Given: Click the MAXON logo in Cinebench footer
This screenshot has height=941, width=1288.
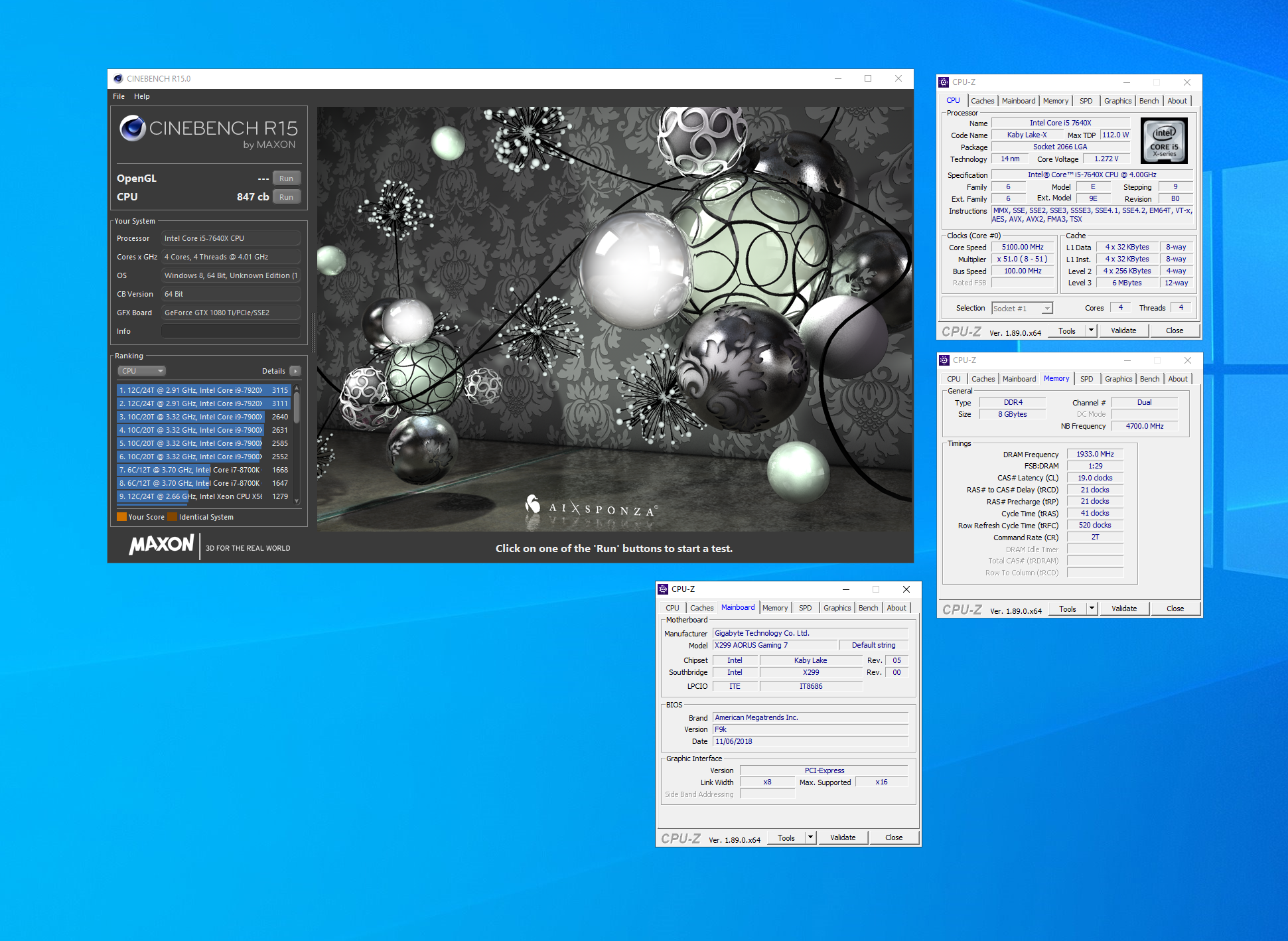Looking at the screenshot, I should (x=161, y=545).
